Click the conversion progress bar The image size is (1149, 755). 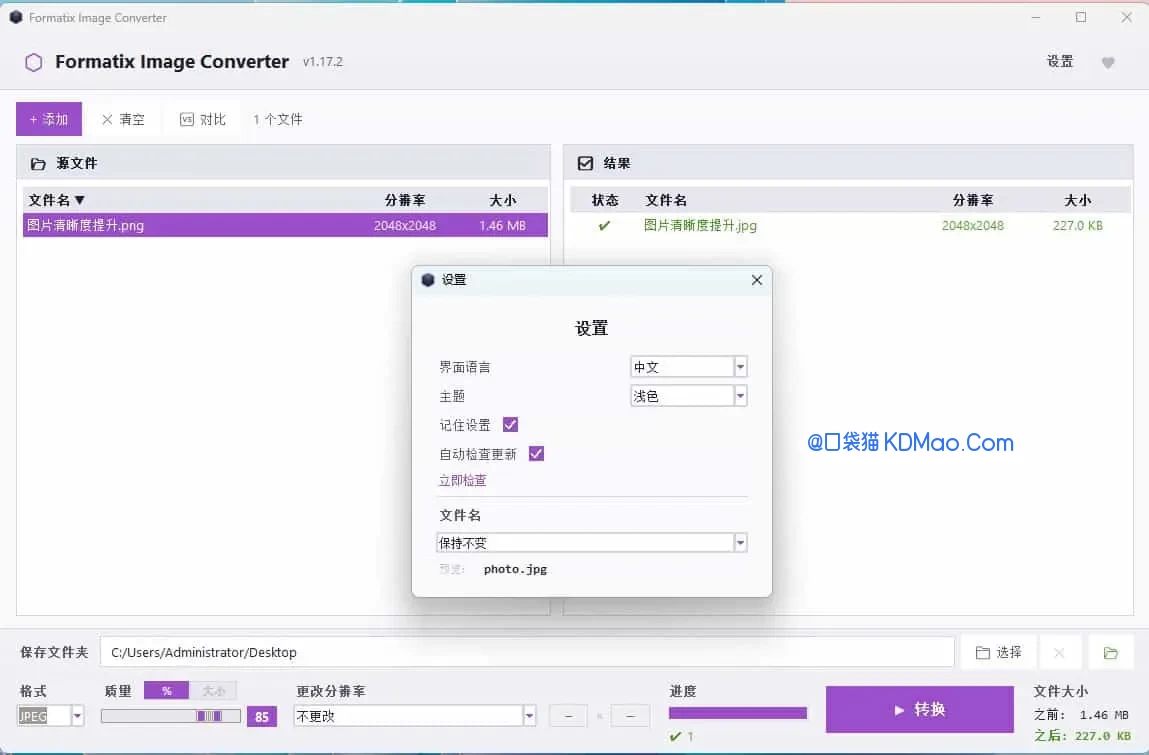tap(738, 712)
